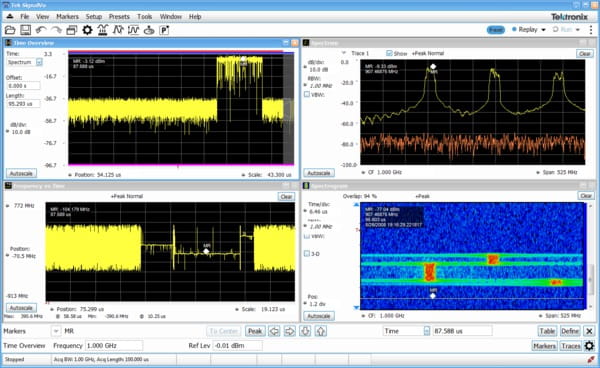Click the Define markers button

click(x=570, y=331)
